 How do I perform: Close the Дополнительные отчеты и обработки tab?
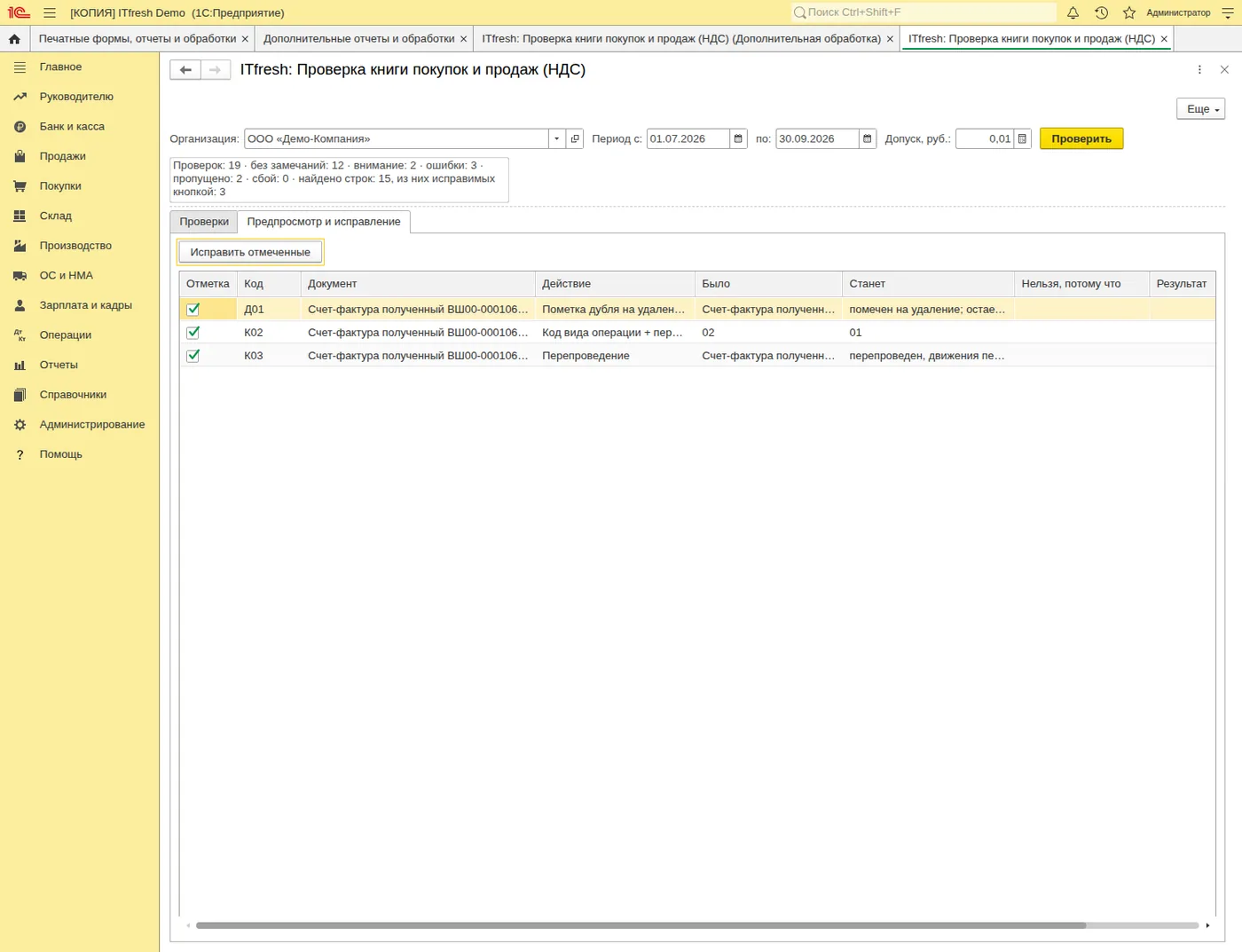464,39
